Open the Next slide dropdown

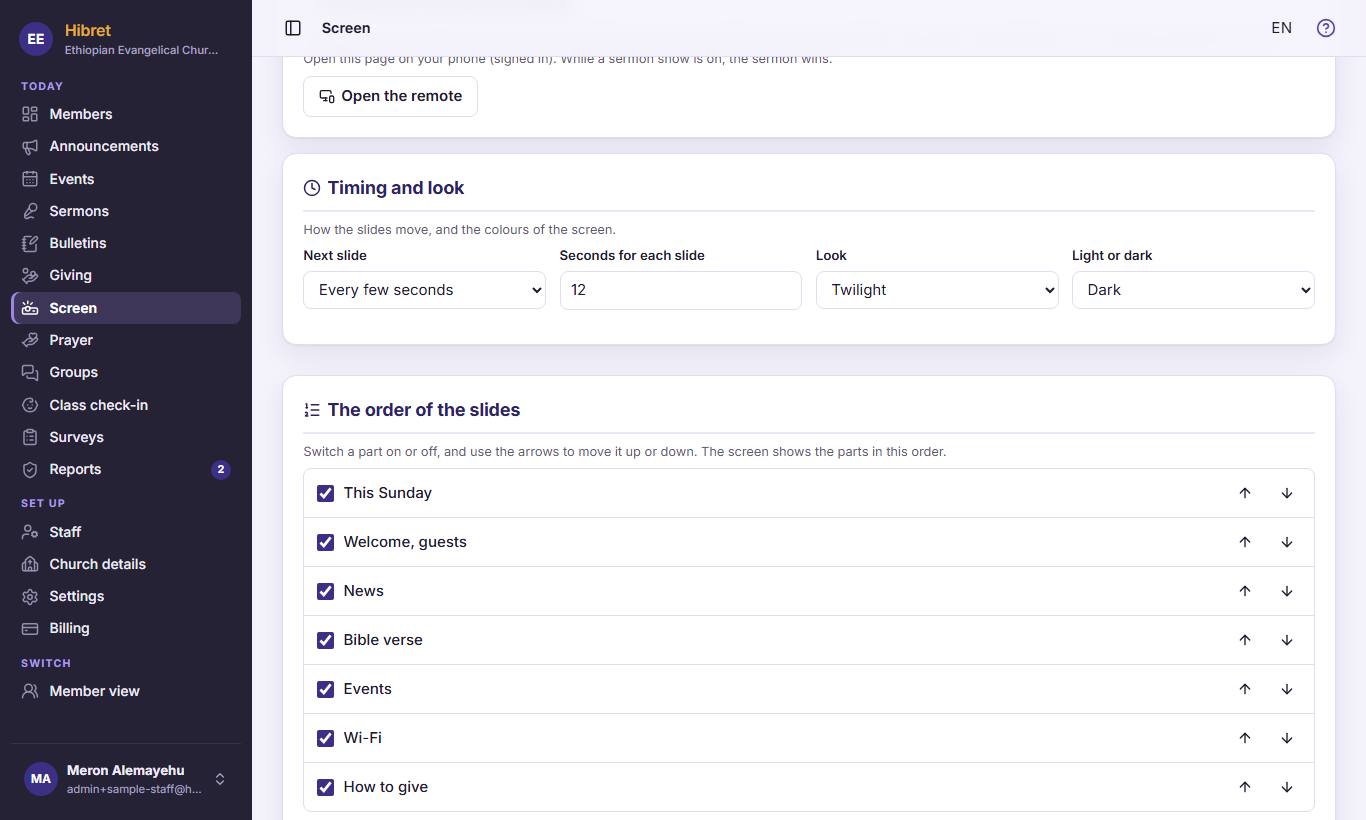(424, 290)
